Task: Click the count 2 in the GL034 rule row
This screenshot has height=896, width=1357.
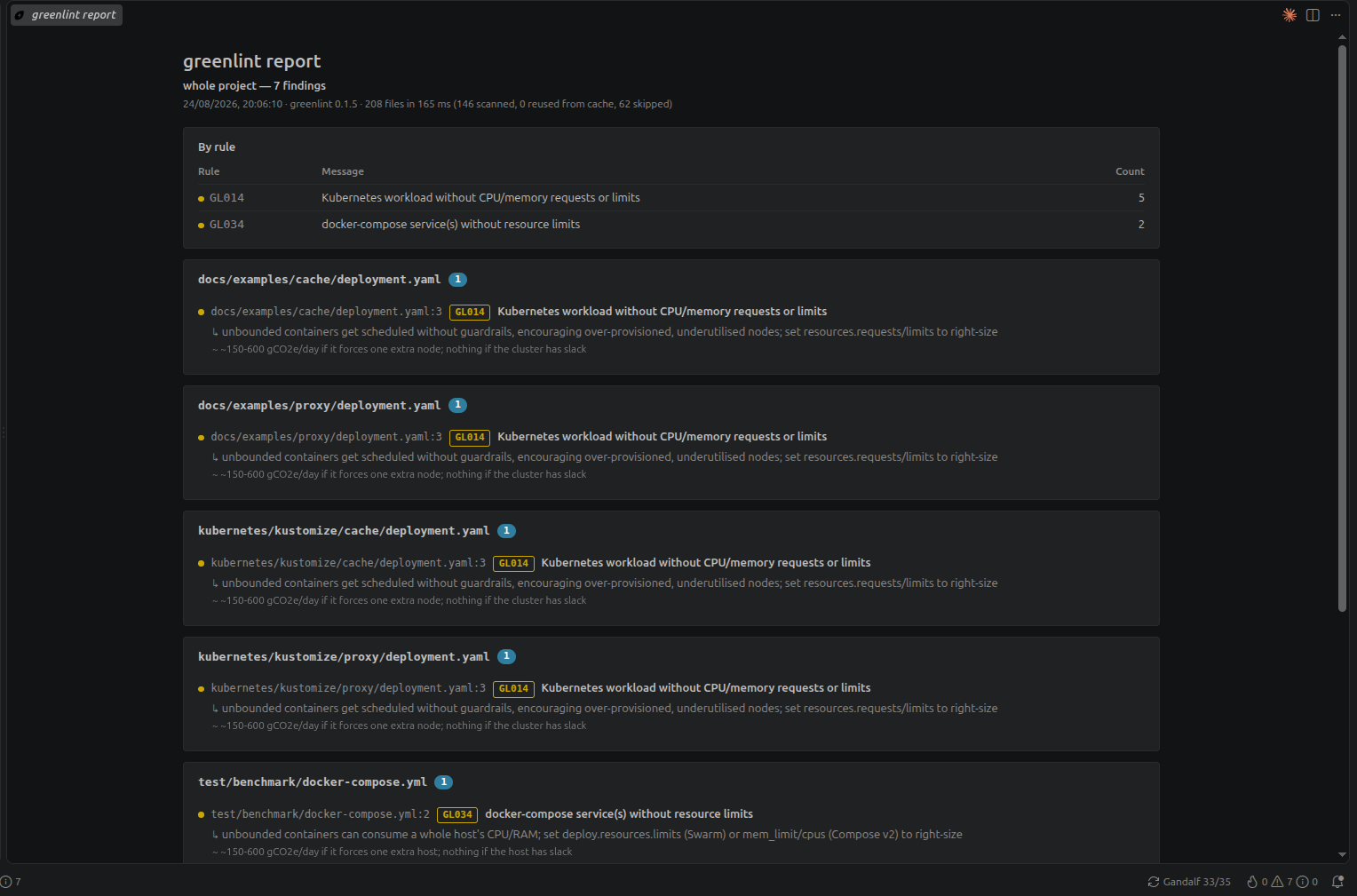Action: pyautogui.click(x=1141, y=225)
